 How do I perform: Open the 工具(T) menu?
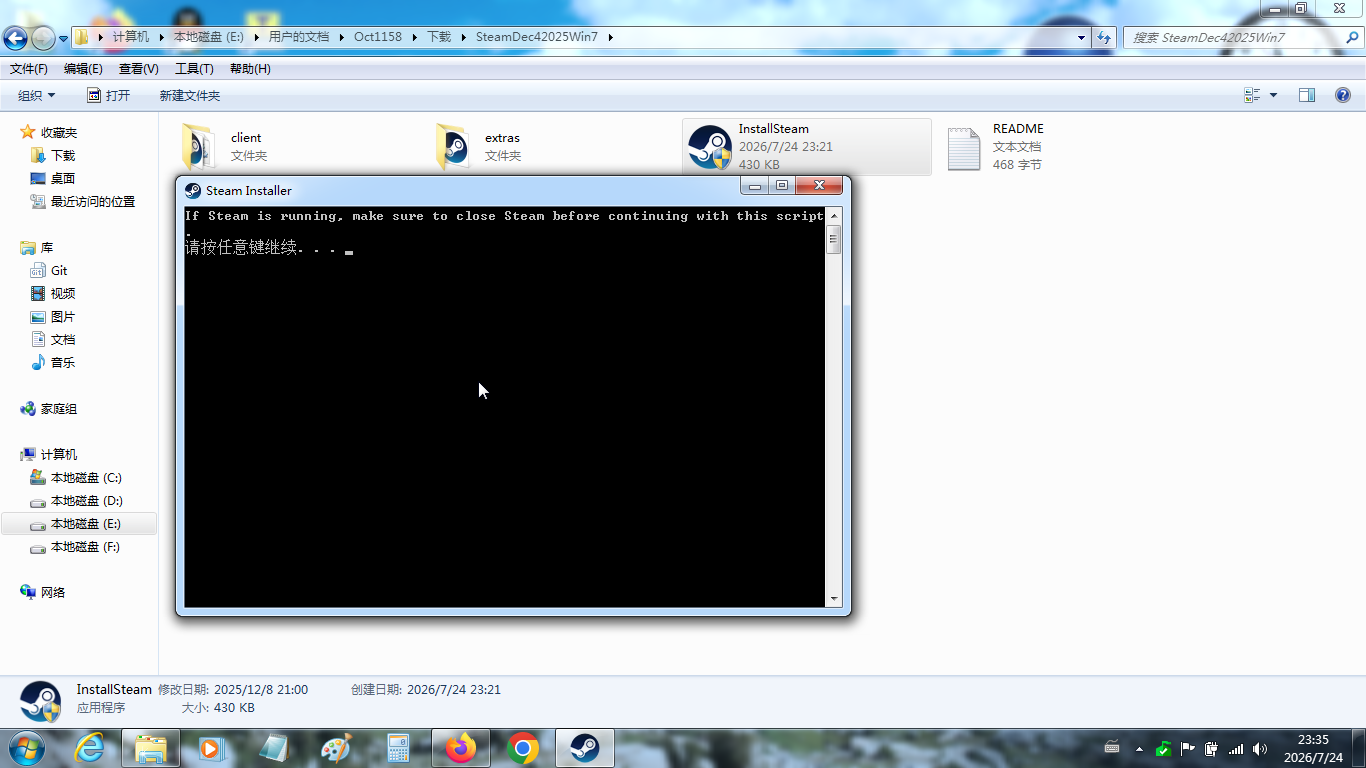pyautogui.click(x=194, y=69)
